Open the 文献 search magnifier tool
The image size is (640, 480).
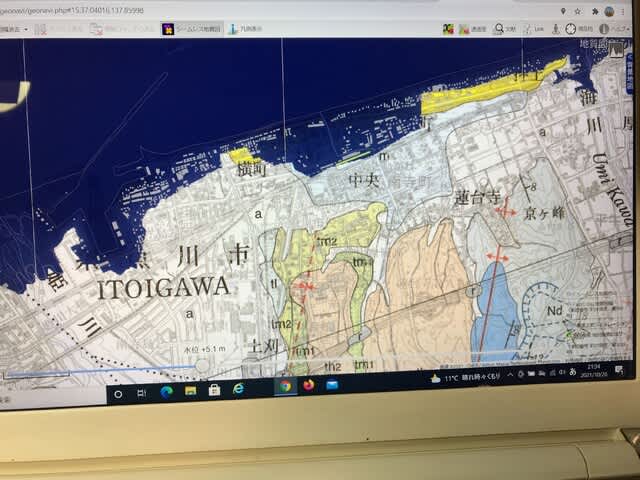497,29
